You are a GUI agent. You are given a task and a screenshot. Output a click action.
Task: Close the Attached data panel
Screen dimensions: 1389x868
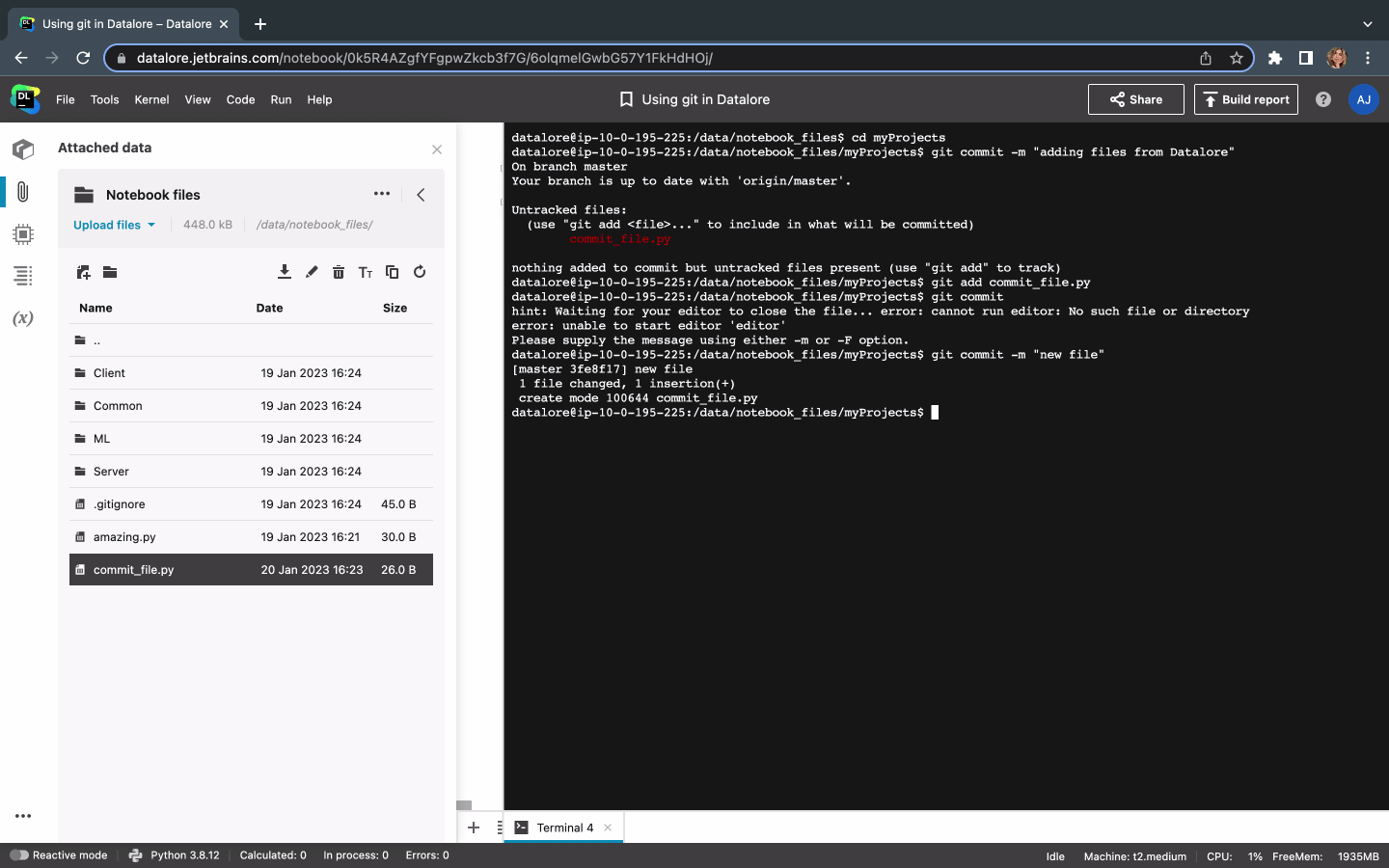pos(437,149)
